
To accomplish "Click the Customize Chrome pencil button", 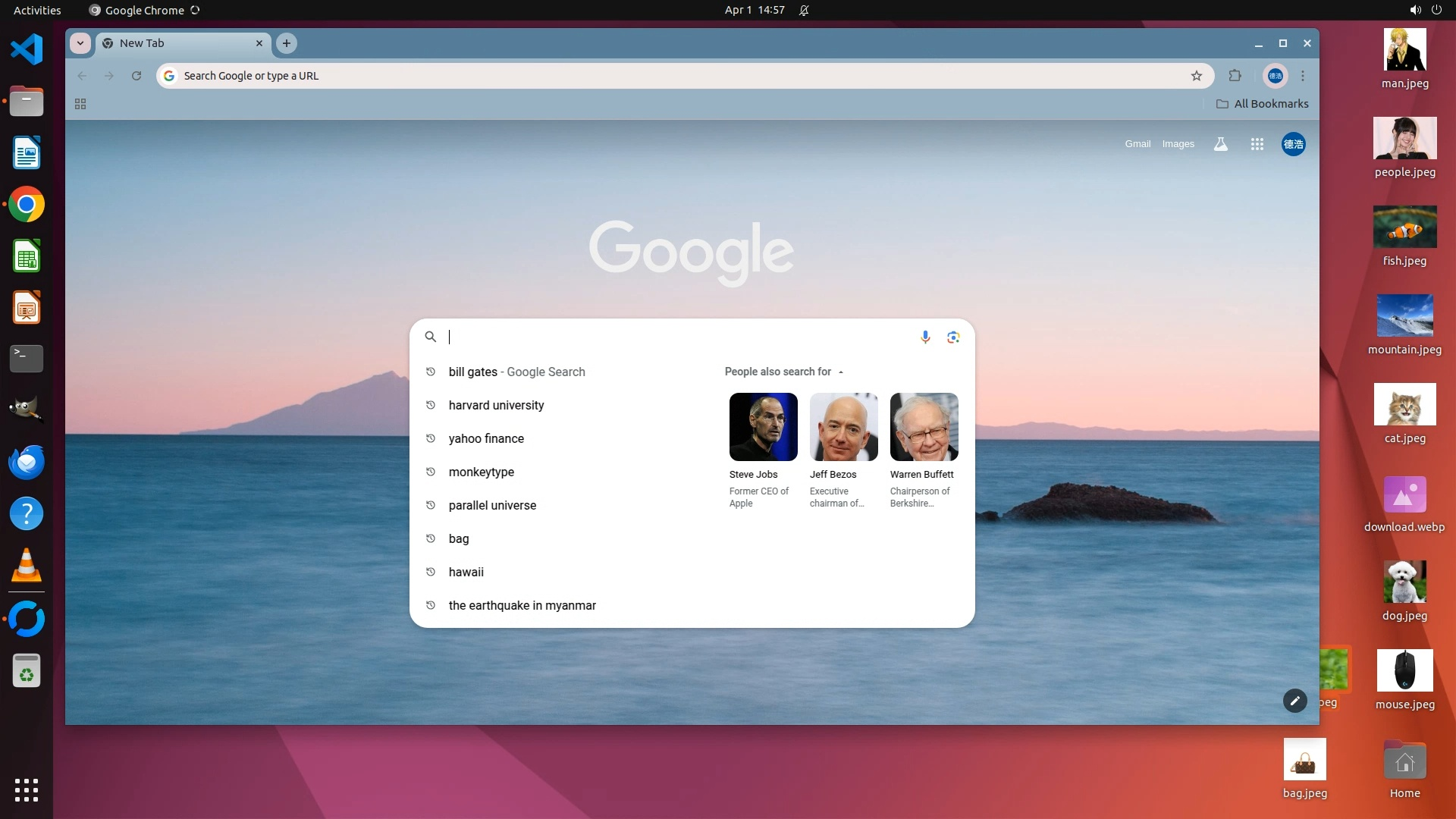I will tap(1294, 701).
